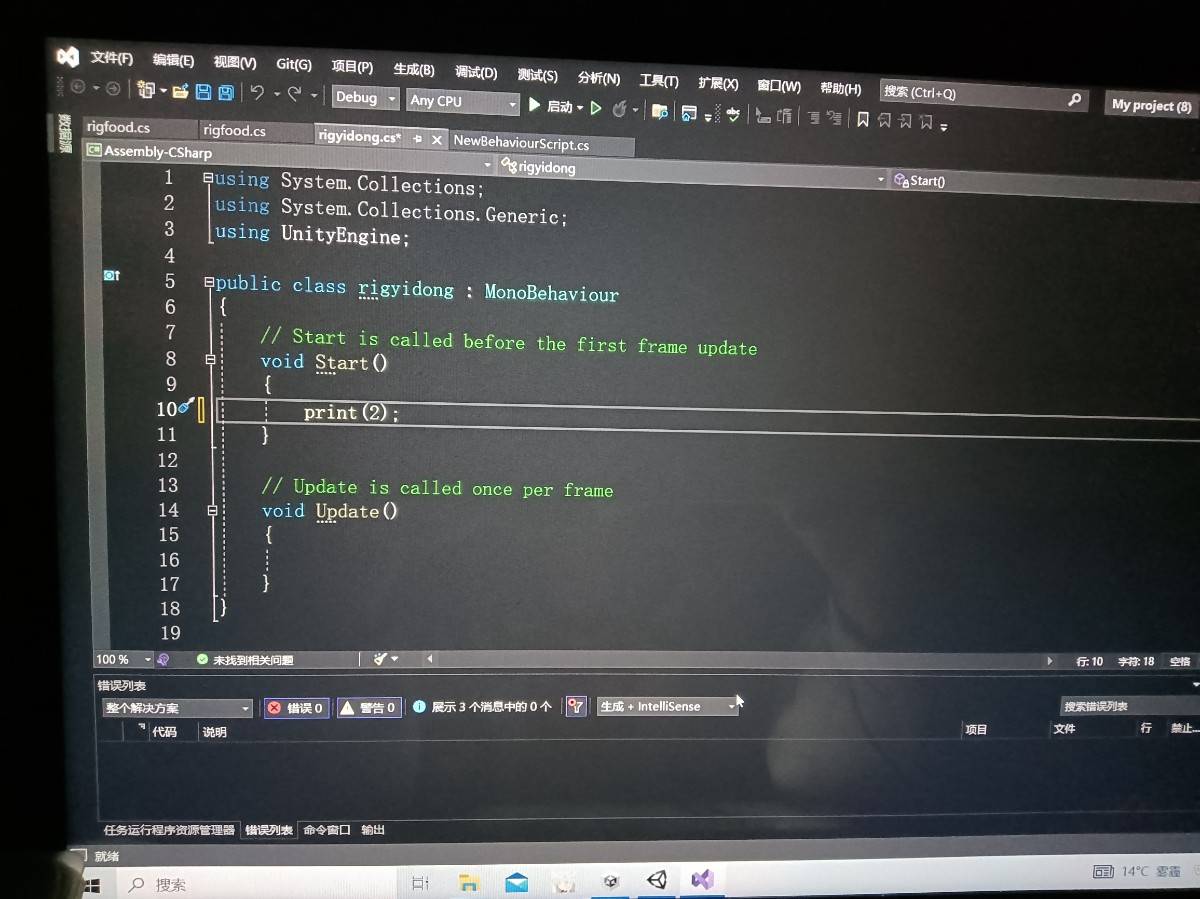Open the Debug configuration dropdown
The width and height of the screenshot is (1200, 899).
[x=365, y=98]
